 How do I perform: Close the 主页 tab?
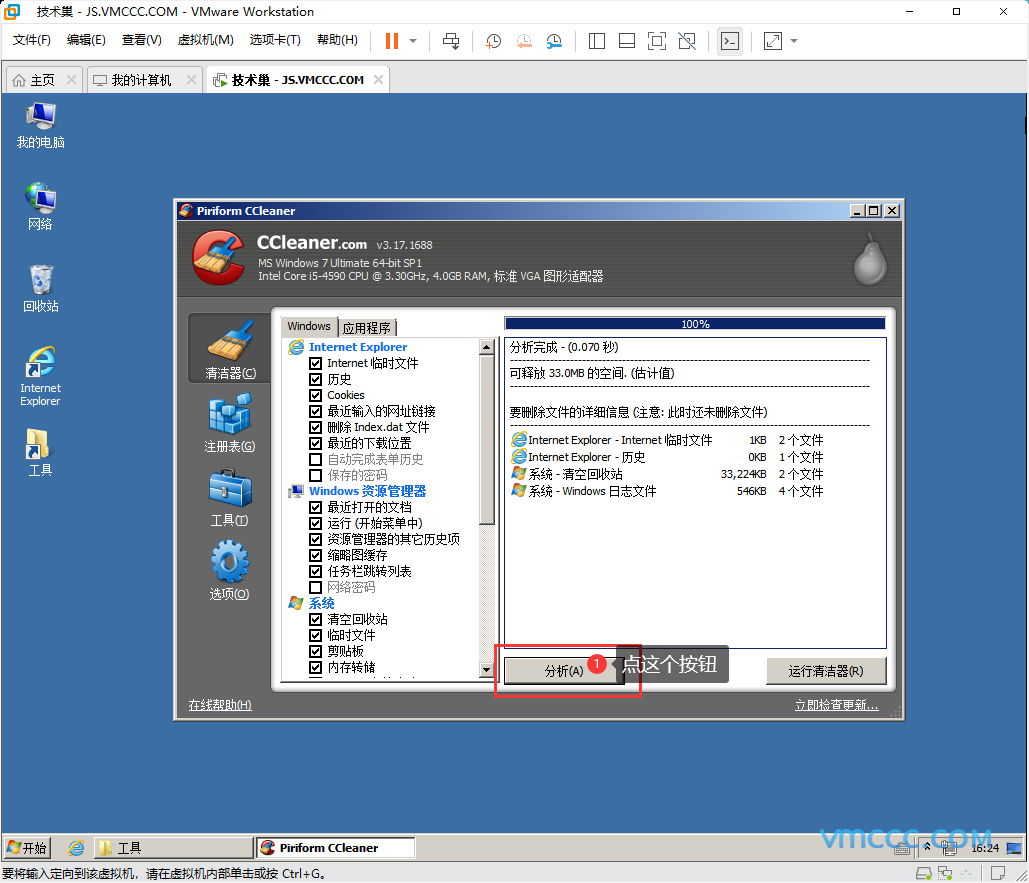71,79
